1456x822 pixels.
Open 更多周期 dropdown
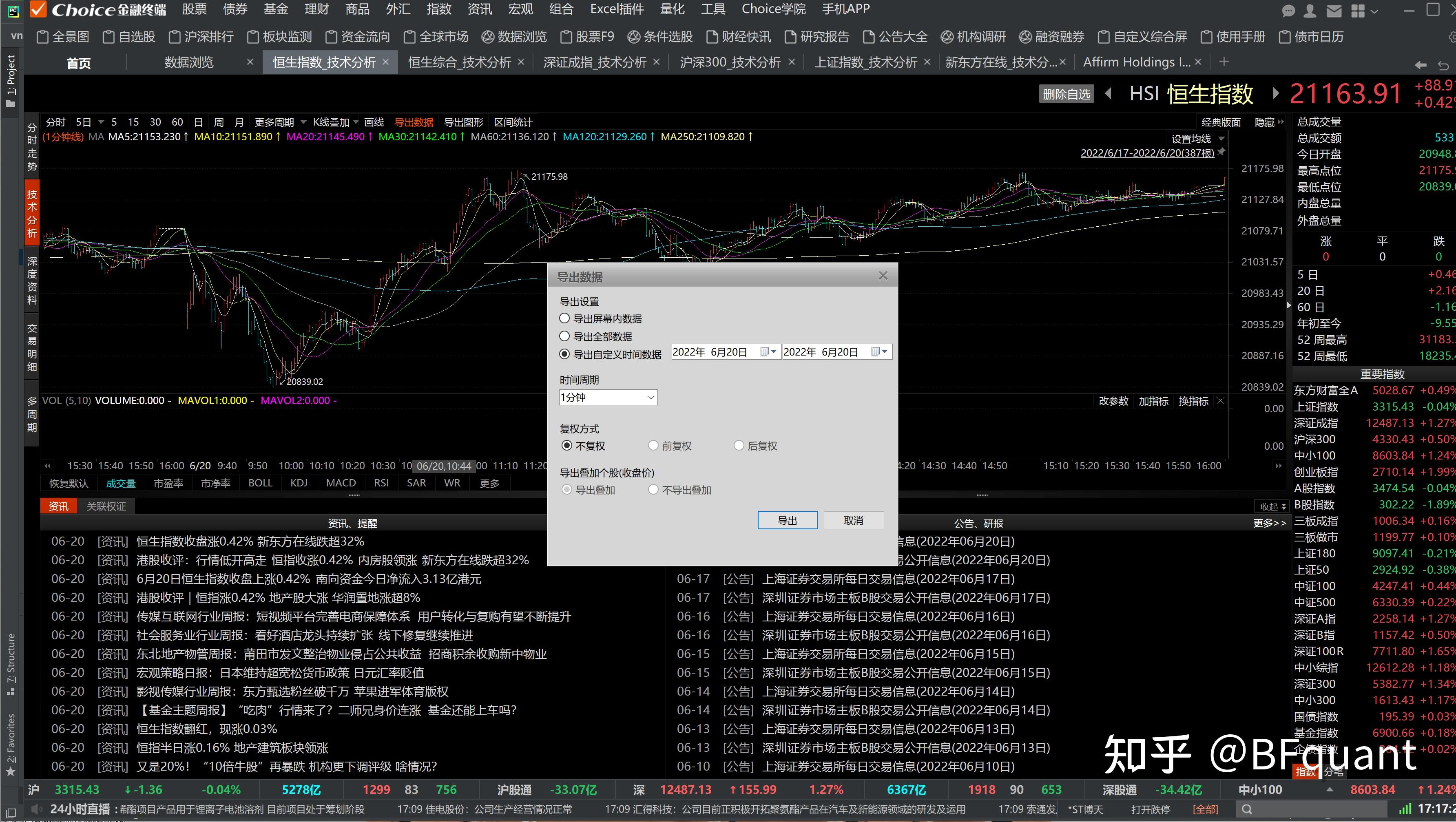pyautogui.click(x=280, y=122)
